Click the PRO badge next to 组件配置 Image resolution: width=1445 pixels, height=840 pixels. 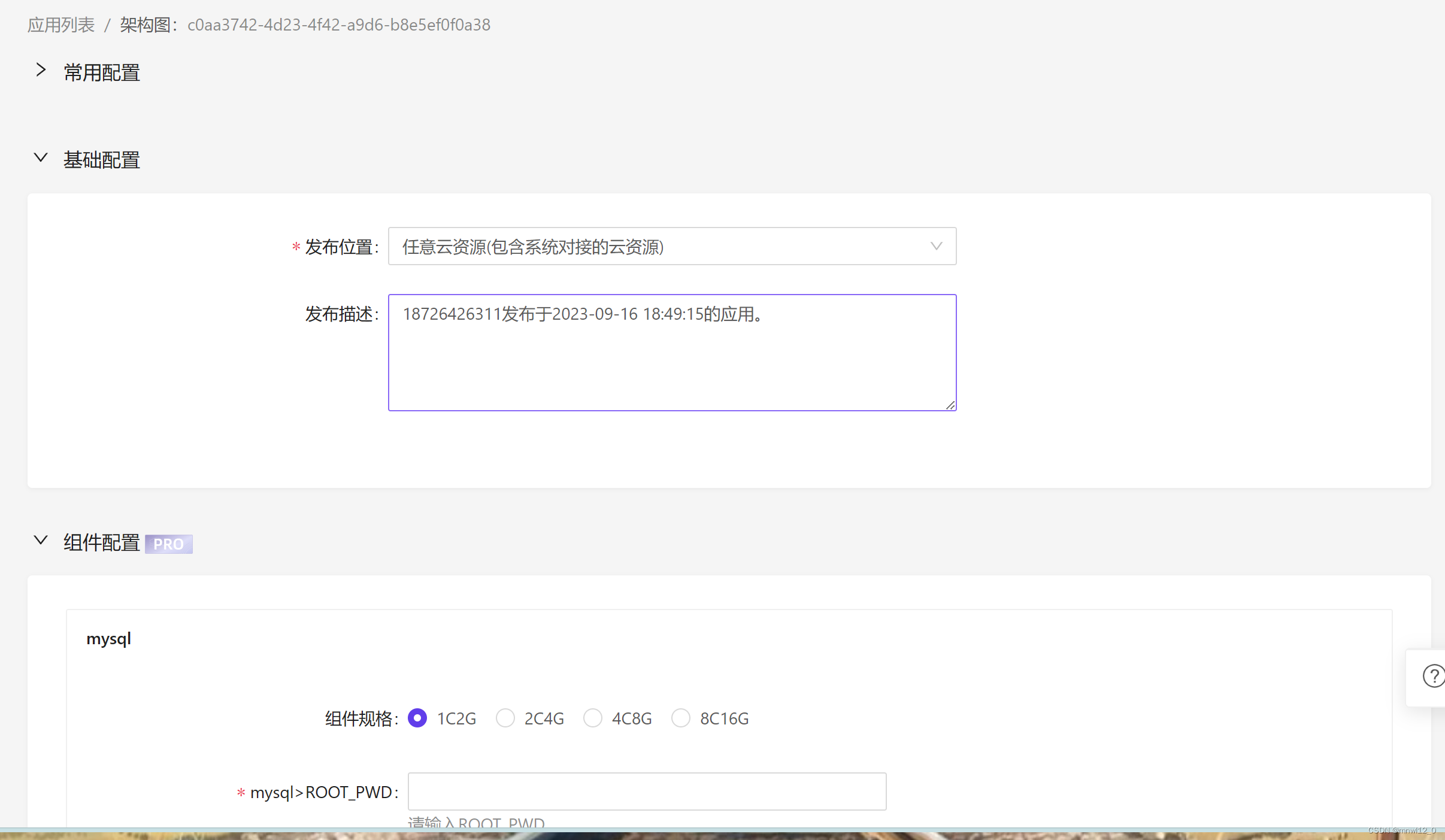click(x=168, y=544)
